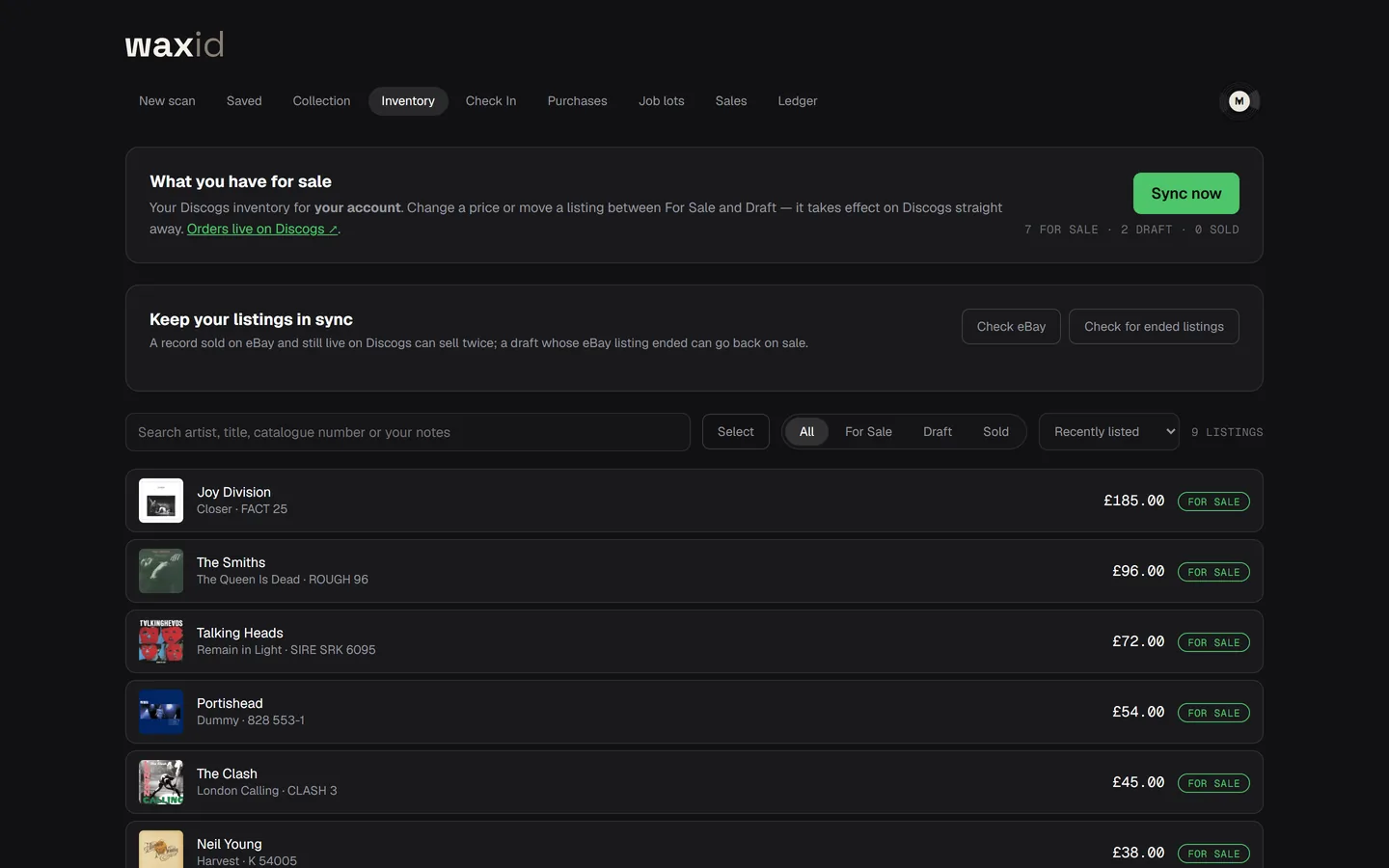The height and width of the screenshot is (868, 1389).
Task: Click the Talking Heads £72.00 price
Action: click(1138, 641)
